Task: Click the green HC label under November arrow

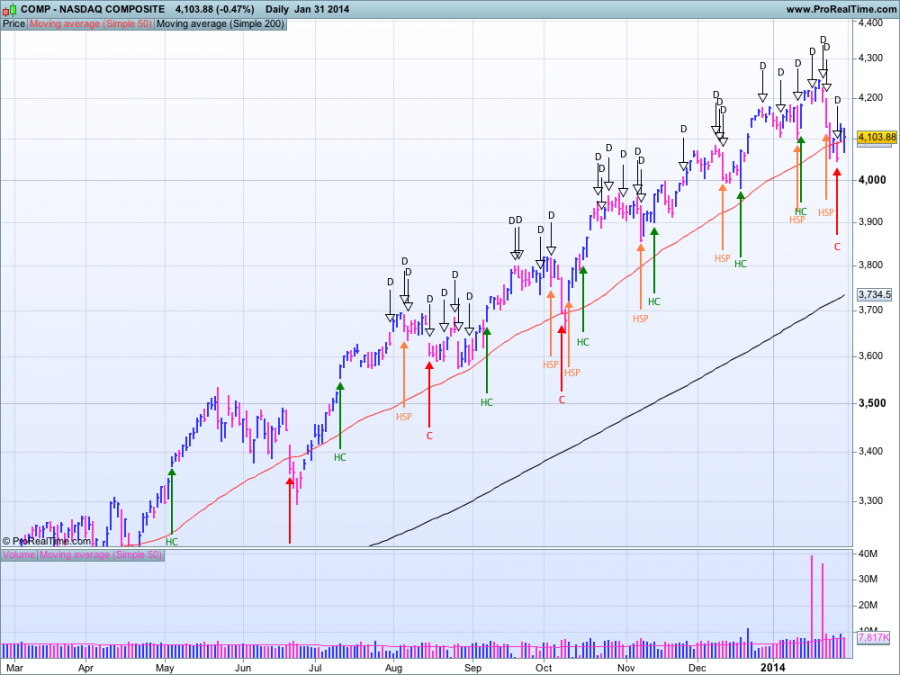Action: [654, 301]
